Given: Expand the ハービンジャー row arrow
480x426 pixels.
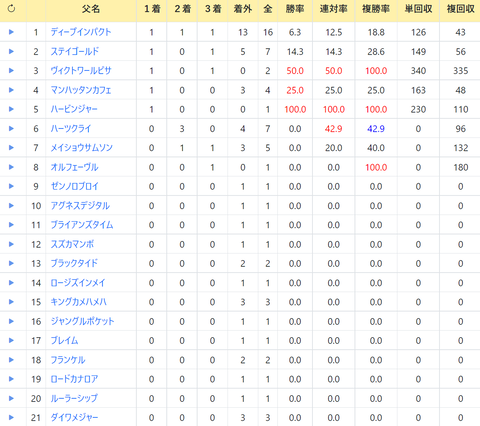Looking at the screenshot, I should point(11,109).
